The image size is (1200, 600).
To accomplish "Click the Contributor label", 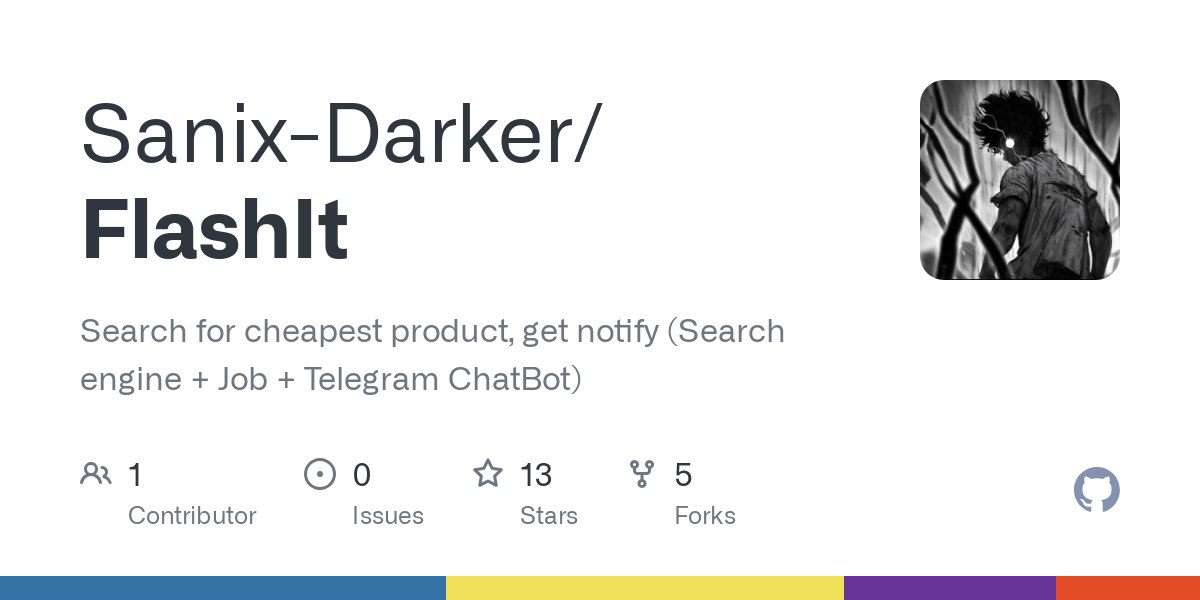I will (192, 516).
